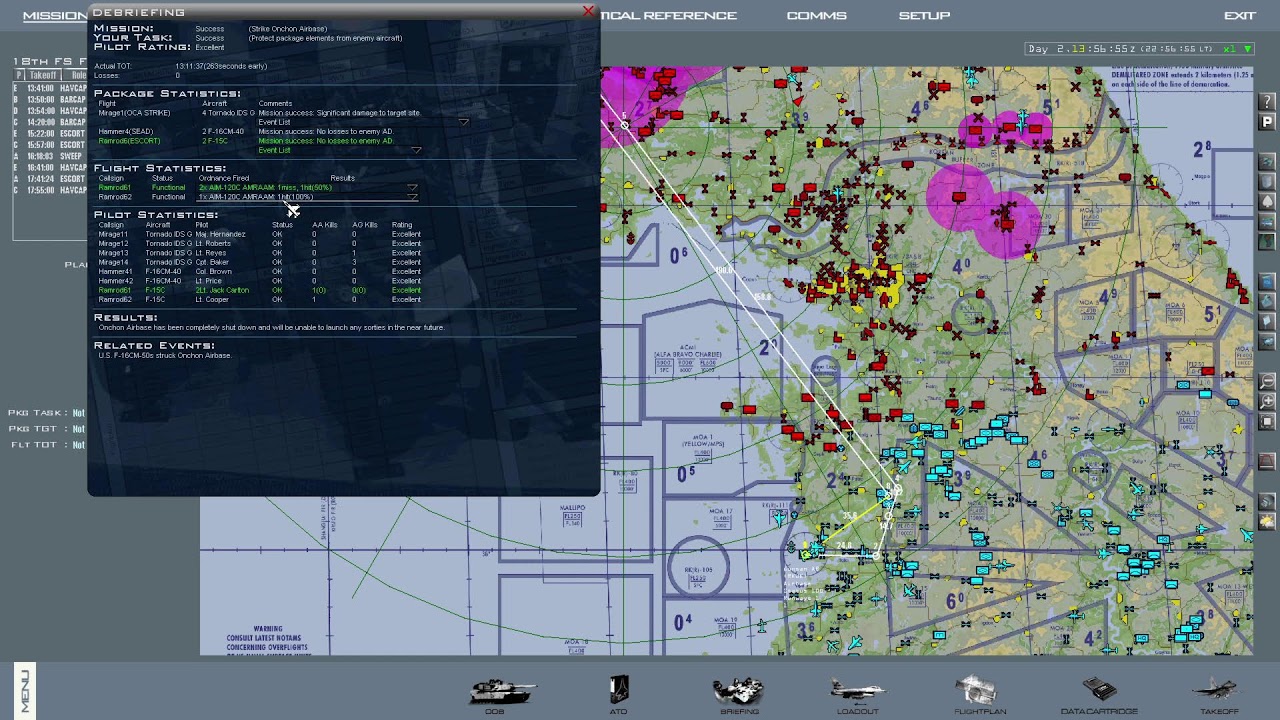Click the P button on map sidebar
Viewport: 1280px width, 720px height.
tap(1267, 122)
